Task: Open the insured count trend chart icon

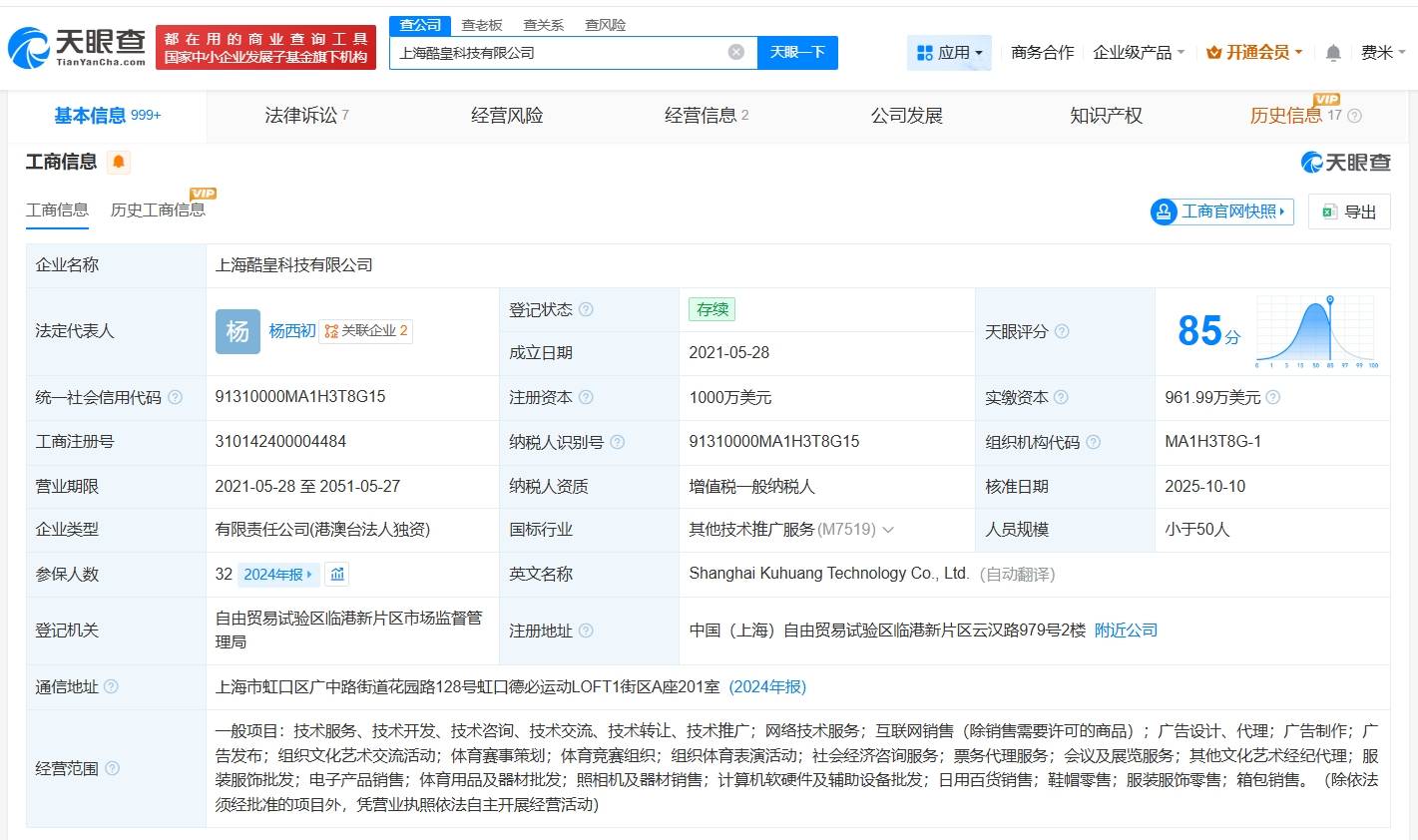Action: point(337,575)
